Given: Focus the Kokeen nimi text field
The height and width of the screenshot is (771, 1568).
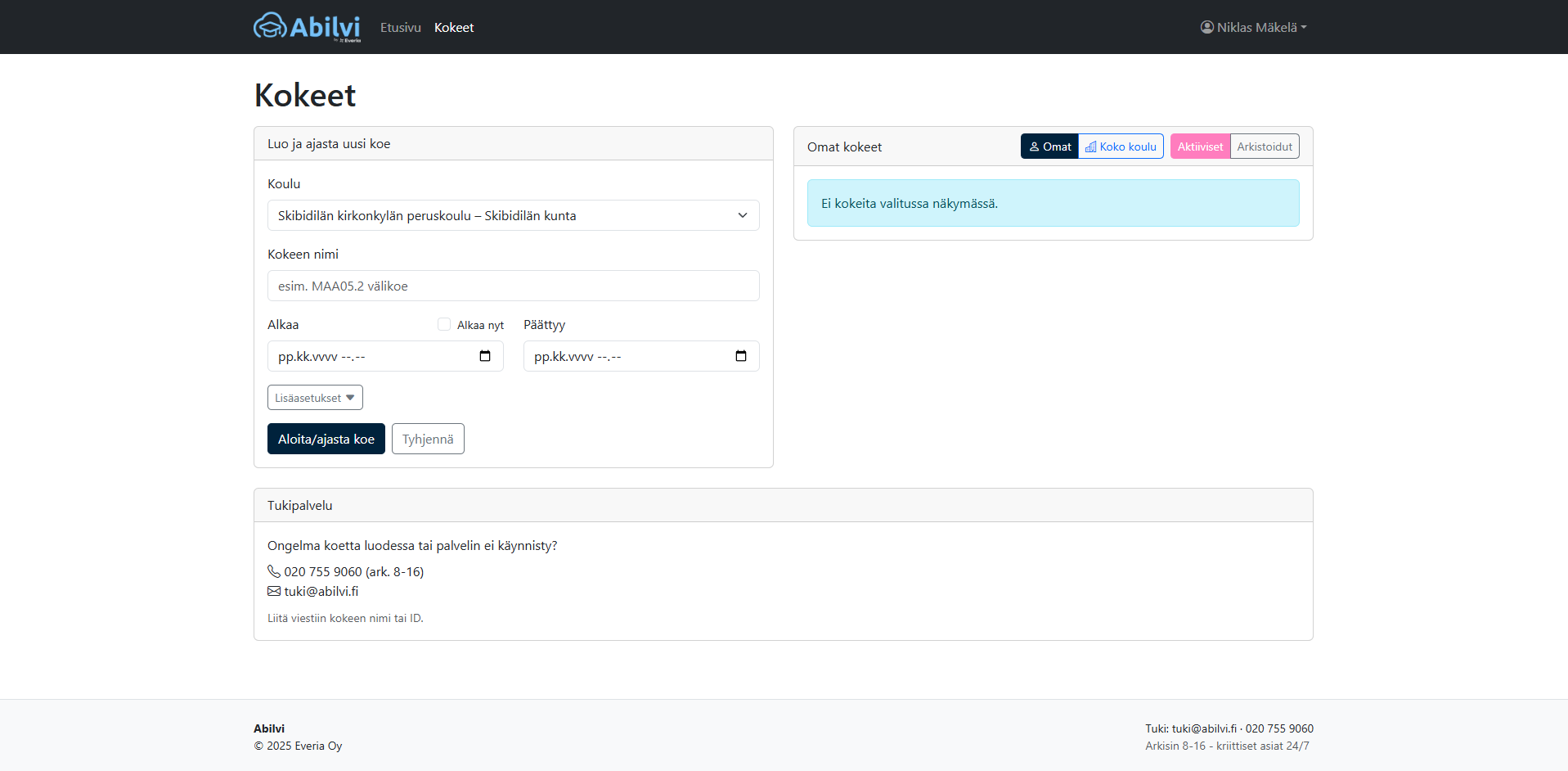Looking at the screenshot, I should [x=513, y=286].
